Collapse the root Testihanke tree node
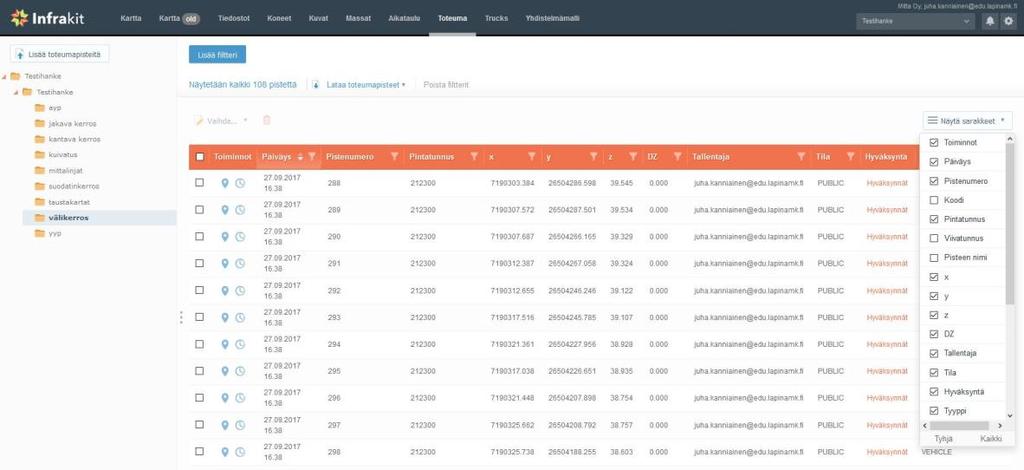Screen dimensions: 1024x470 (x=5, y=76)
